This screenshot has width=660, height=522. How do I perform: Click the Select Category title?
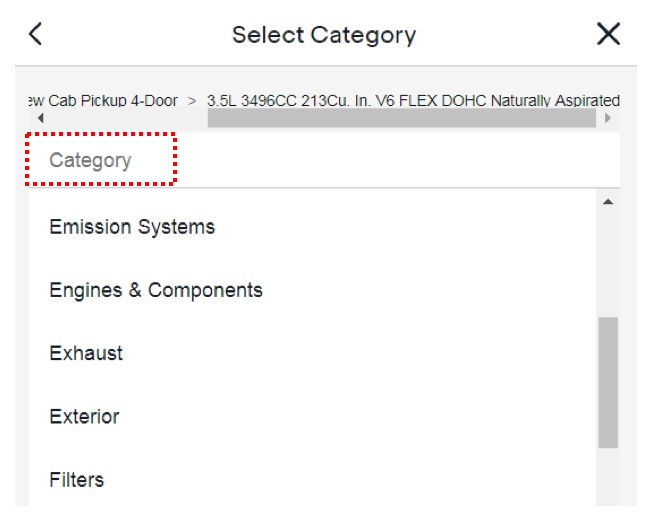[324, 35]
